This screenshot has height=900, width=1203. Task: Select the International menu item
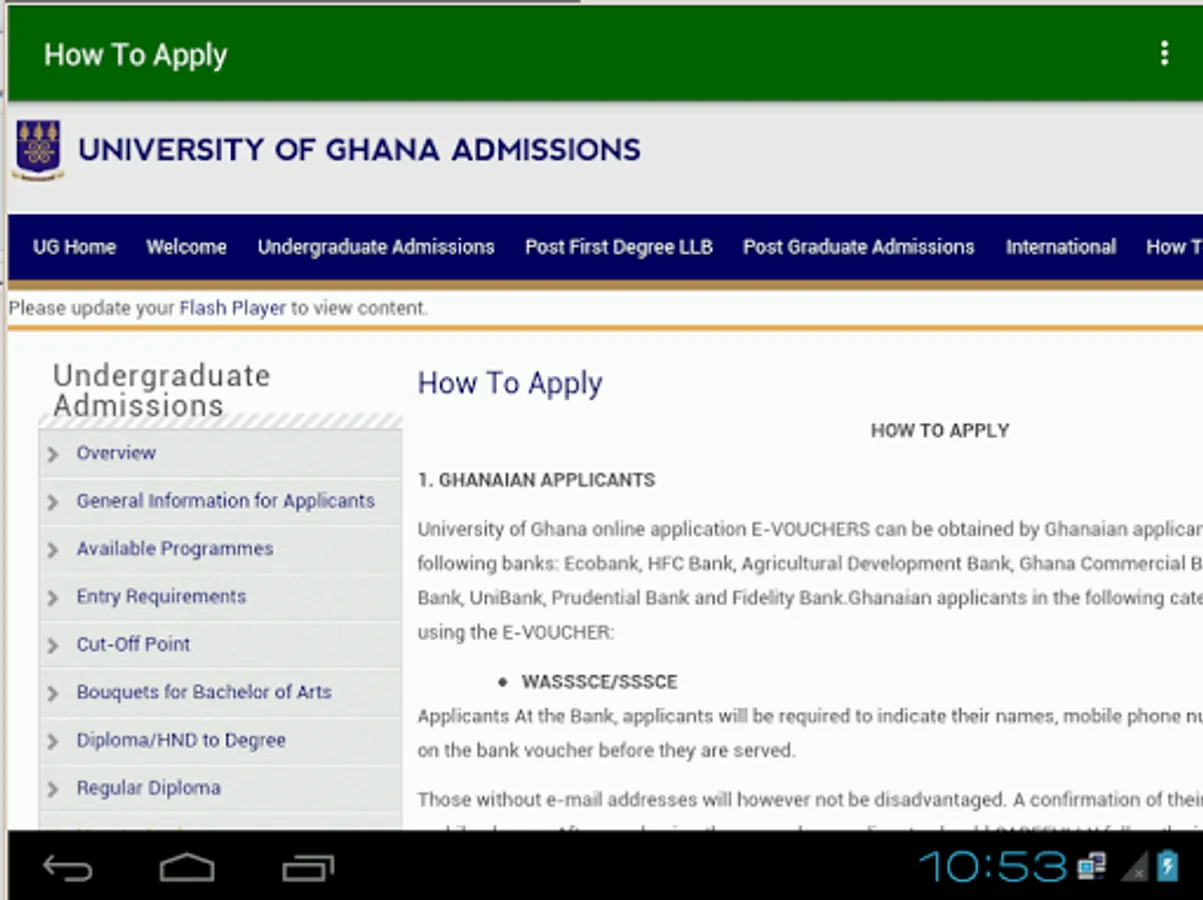(x=1061, y=247)
